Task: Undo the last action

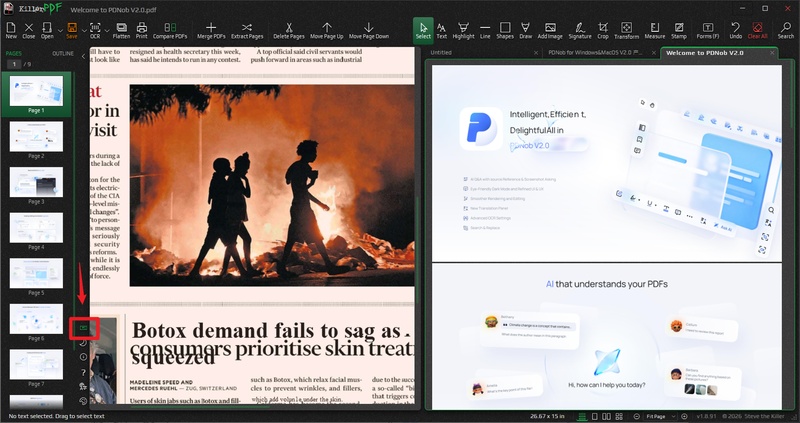Action: pyautogui.click(x=735, y=30)
